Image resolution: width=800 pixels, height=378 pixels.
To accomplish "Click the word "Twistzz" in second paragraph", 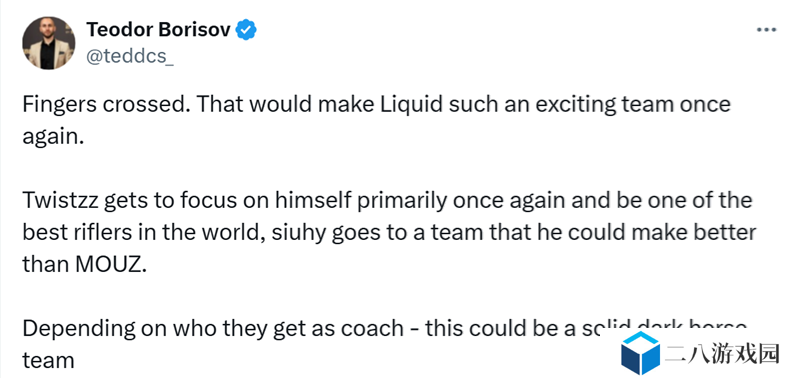I will 59,200.
